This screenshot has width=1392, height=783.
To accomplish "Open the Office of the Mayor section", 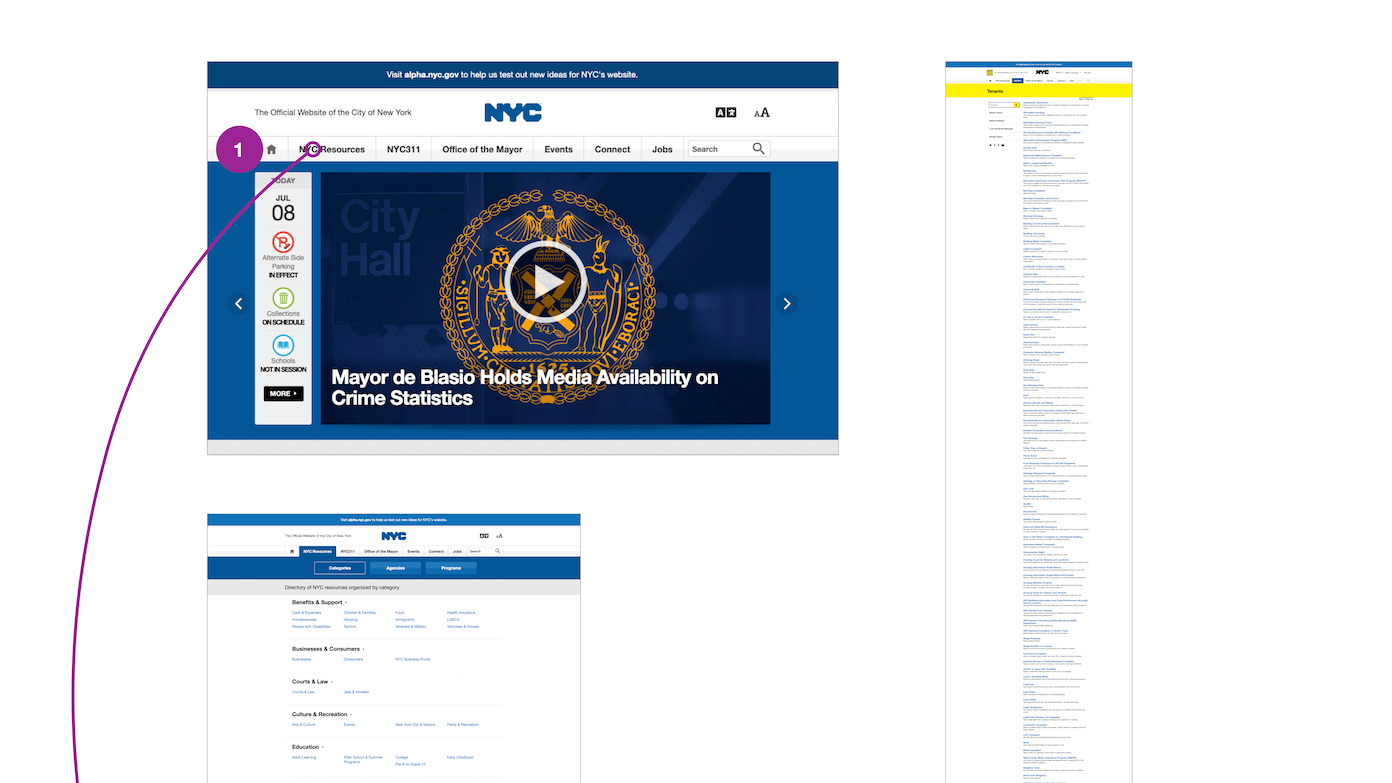I will tap(481, 148).
